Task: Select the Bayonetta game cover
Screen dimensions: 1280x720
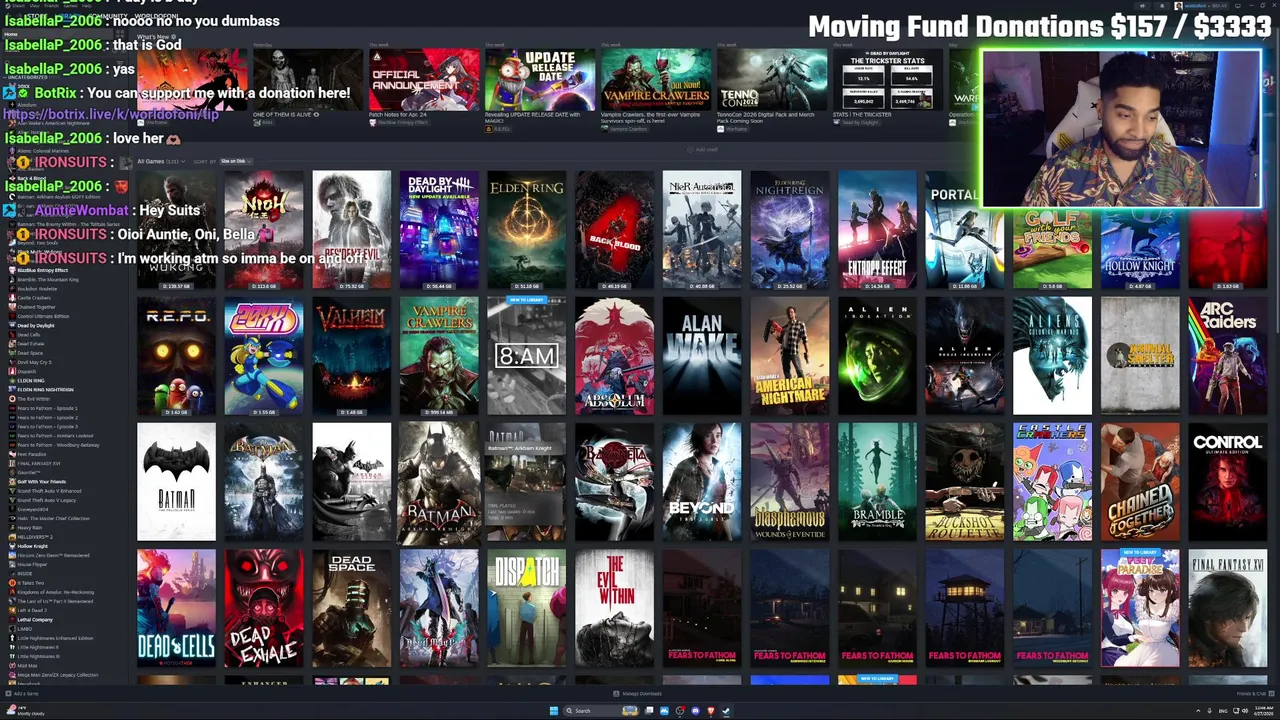Action: pos(615,482)
